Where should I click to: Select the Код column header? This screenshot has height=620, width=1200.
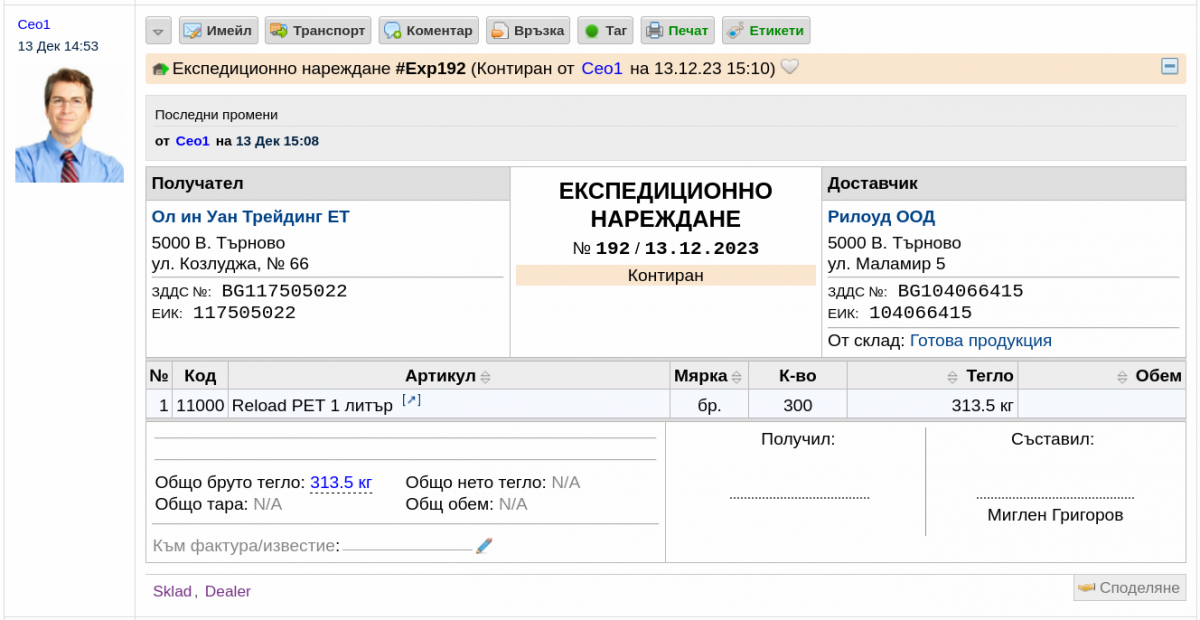click(200, 376)
